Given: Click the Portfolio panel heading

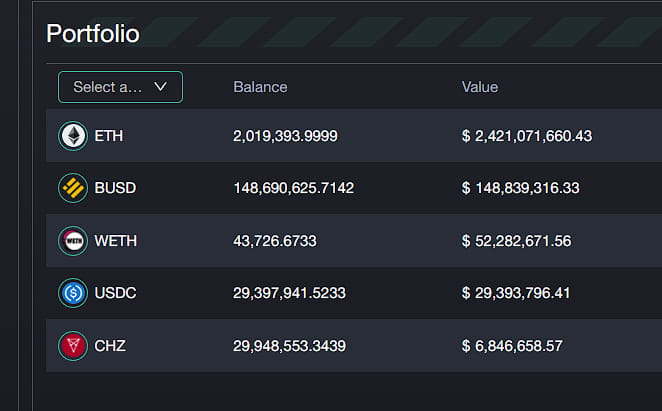Looking at the screenshot, I should (x=93, y=33).
